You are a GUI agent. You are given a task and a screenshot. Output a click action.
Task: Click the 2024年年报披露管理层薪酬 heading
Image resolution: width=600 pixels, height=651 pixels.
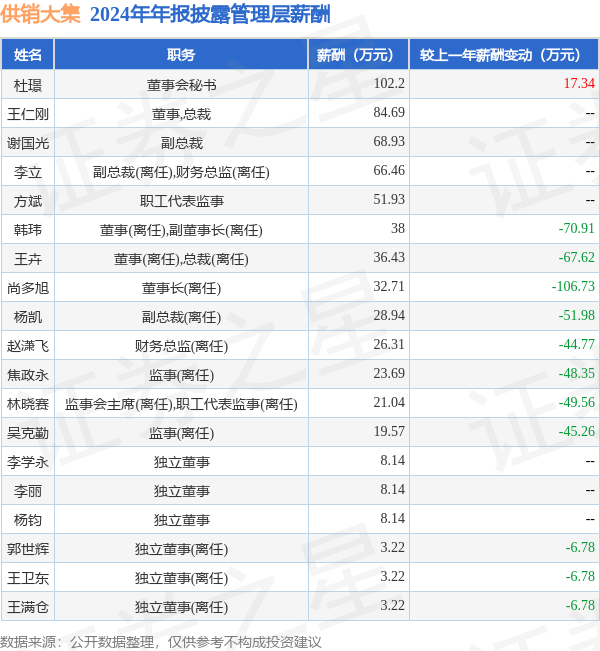pos(210,14)
